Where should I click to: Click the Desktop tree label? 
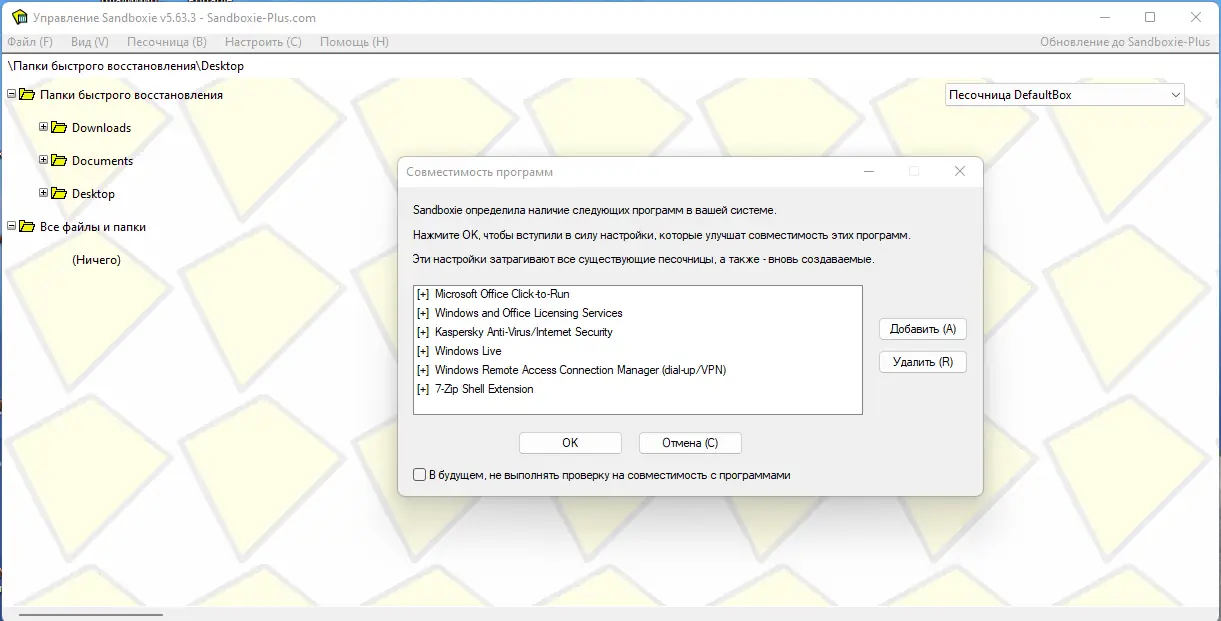(x=93, y=194)
